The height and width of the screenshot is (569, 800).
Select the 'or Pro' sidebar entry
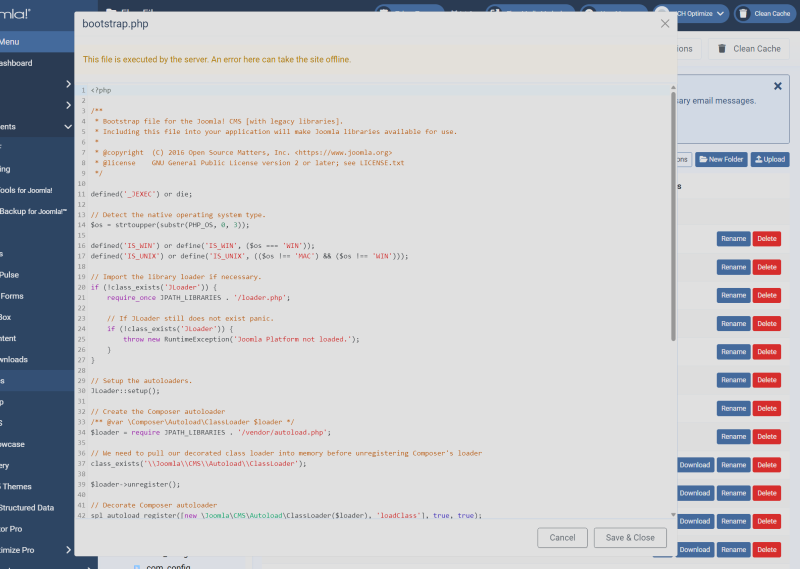coord(11,529)
